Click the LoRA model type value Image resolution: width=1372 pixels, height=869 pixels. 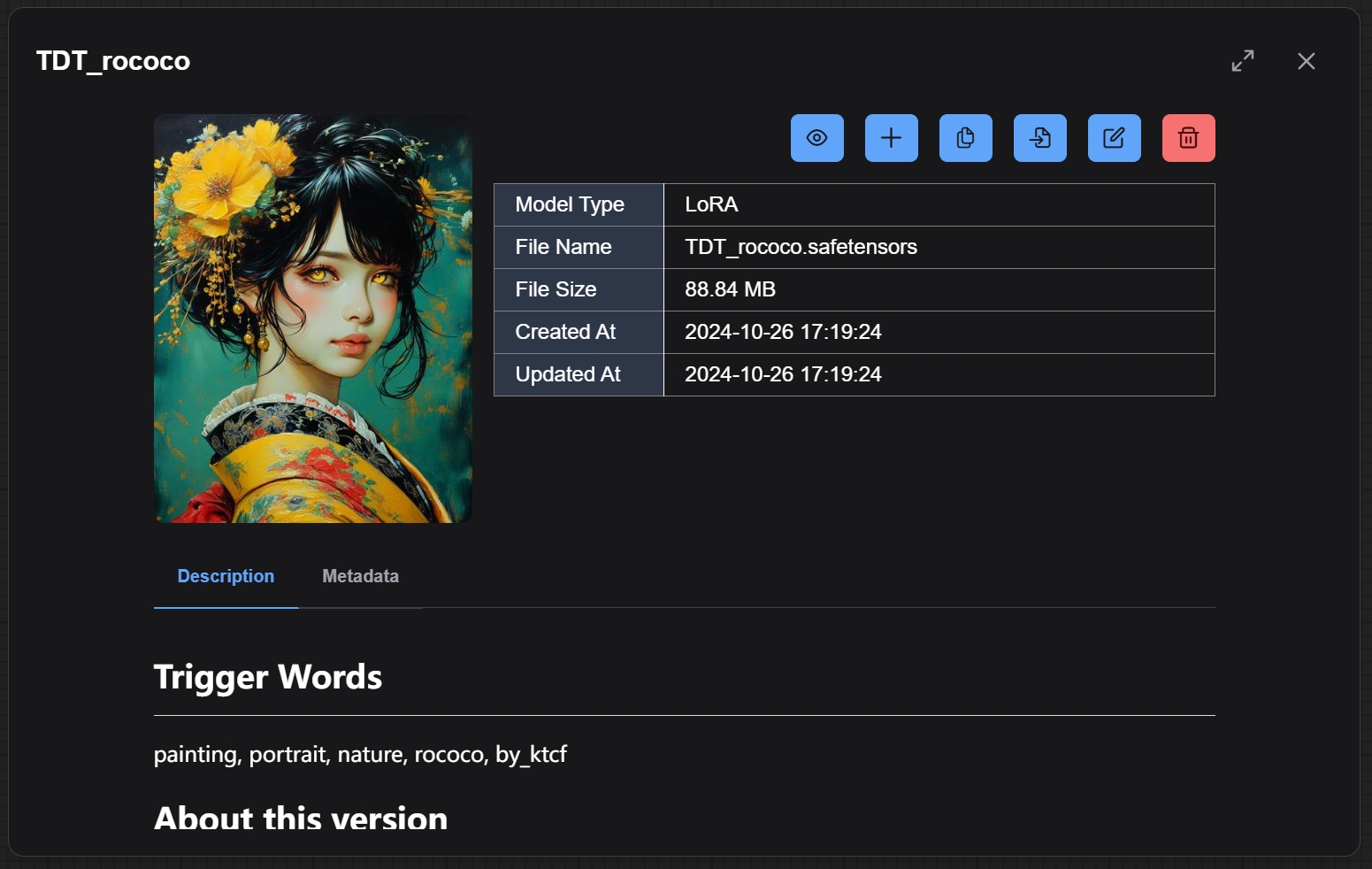point(711,204)
